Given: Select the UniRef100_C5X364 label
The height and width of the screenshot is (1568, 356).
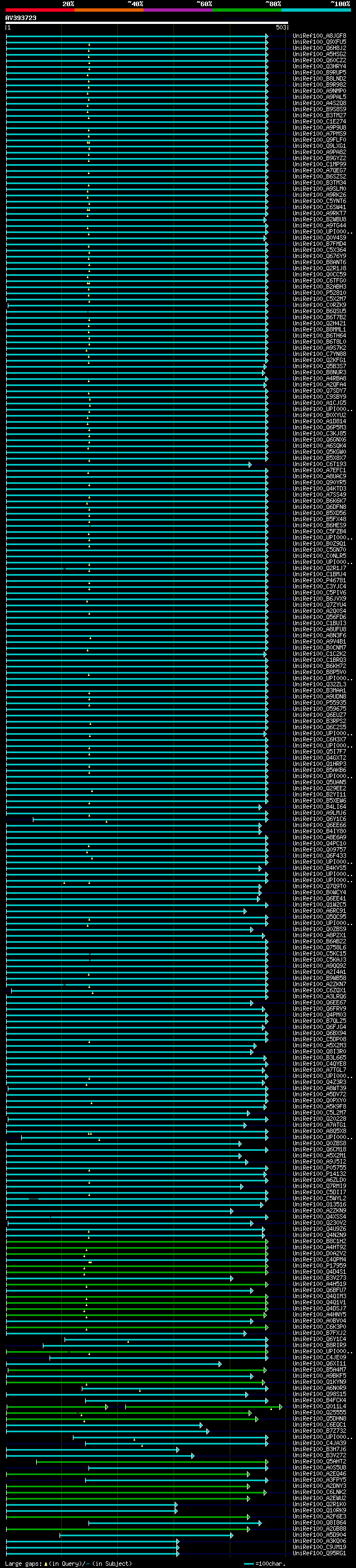Looking at the screenshot, I should click(319, 250).
